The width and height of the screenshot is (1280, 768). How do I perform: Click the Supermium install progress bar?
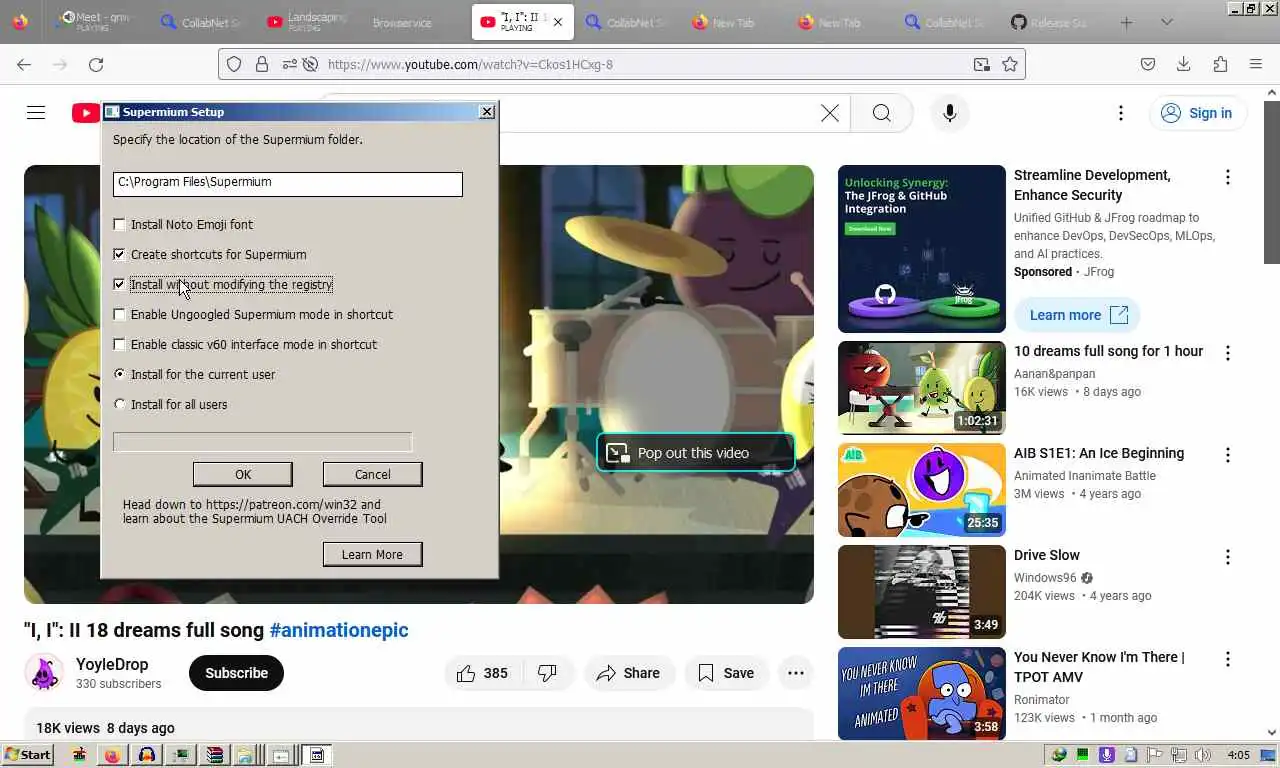pyautogui.click(x=262, y=442)
